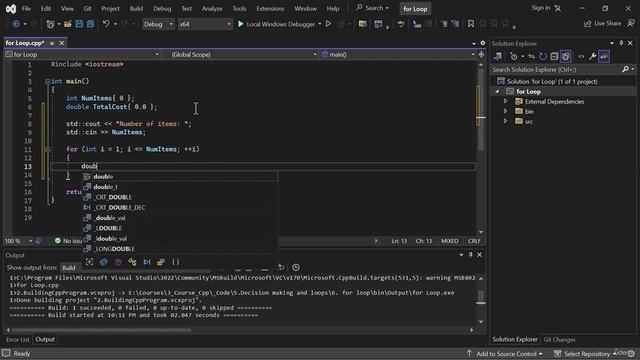640x360 pixels.
Task: Expand the bin folder
Action: pyautogui.click(x=505, y=111)
